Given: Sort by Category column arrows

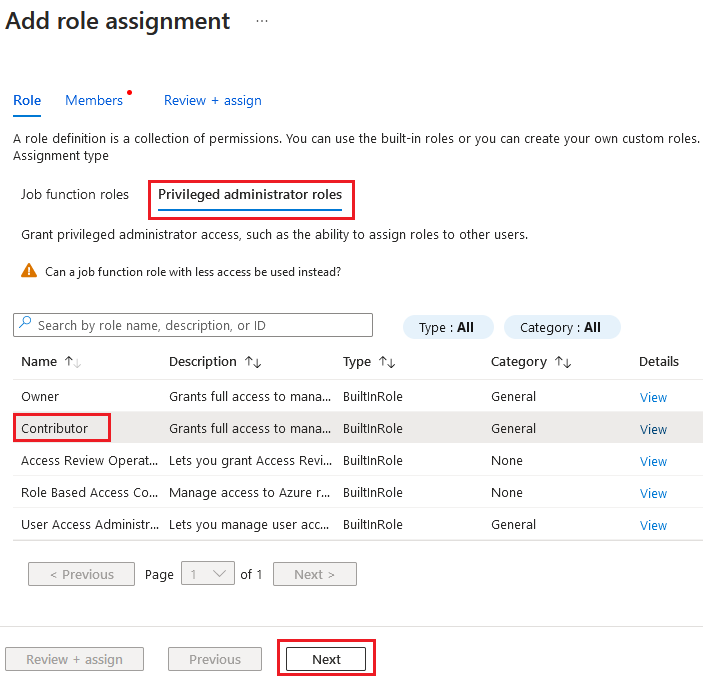Looking at the screenshot, I should [x=563, y=362].
